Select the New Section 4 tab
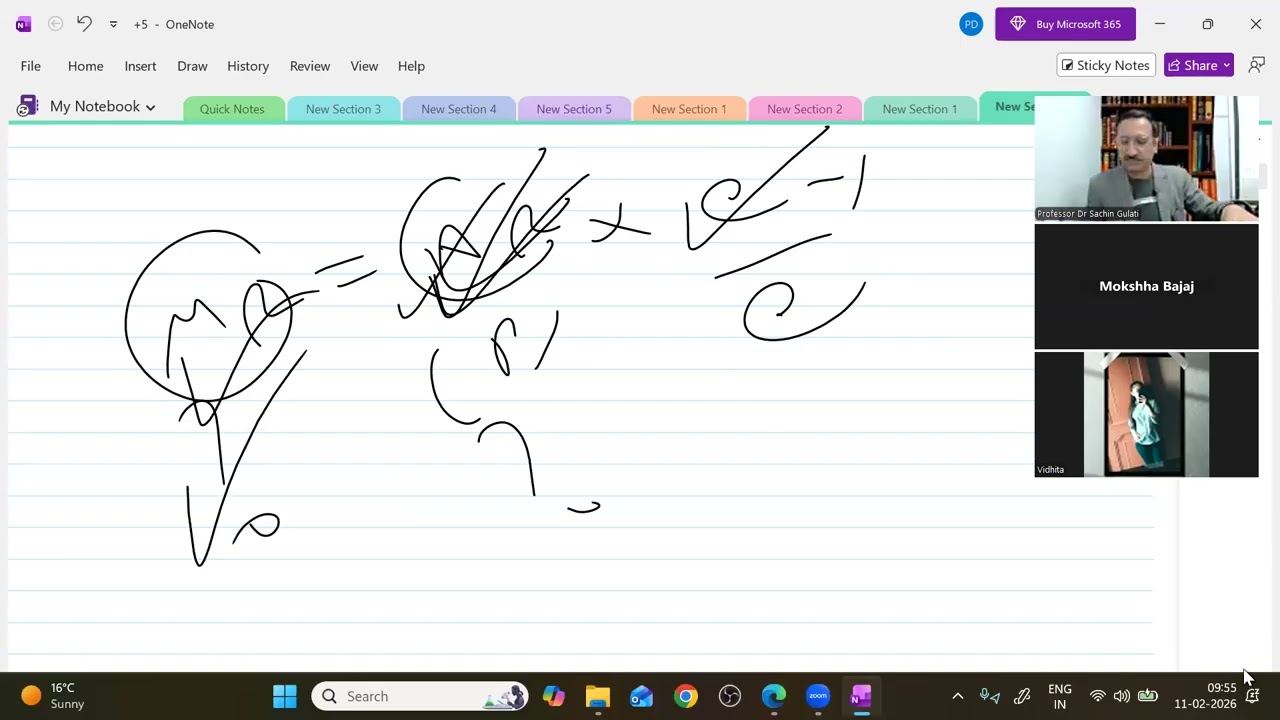 pyautogui.click(x=458, y=109)
